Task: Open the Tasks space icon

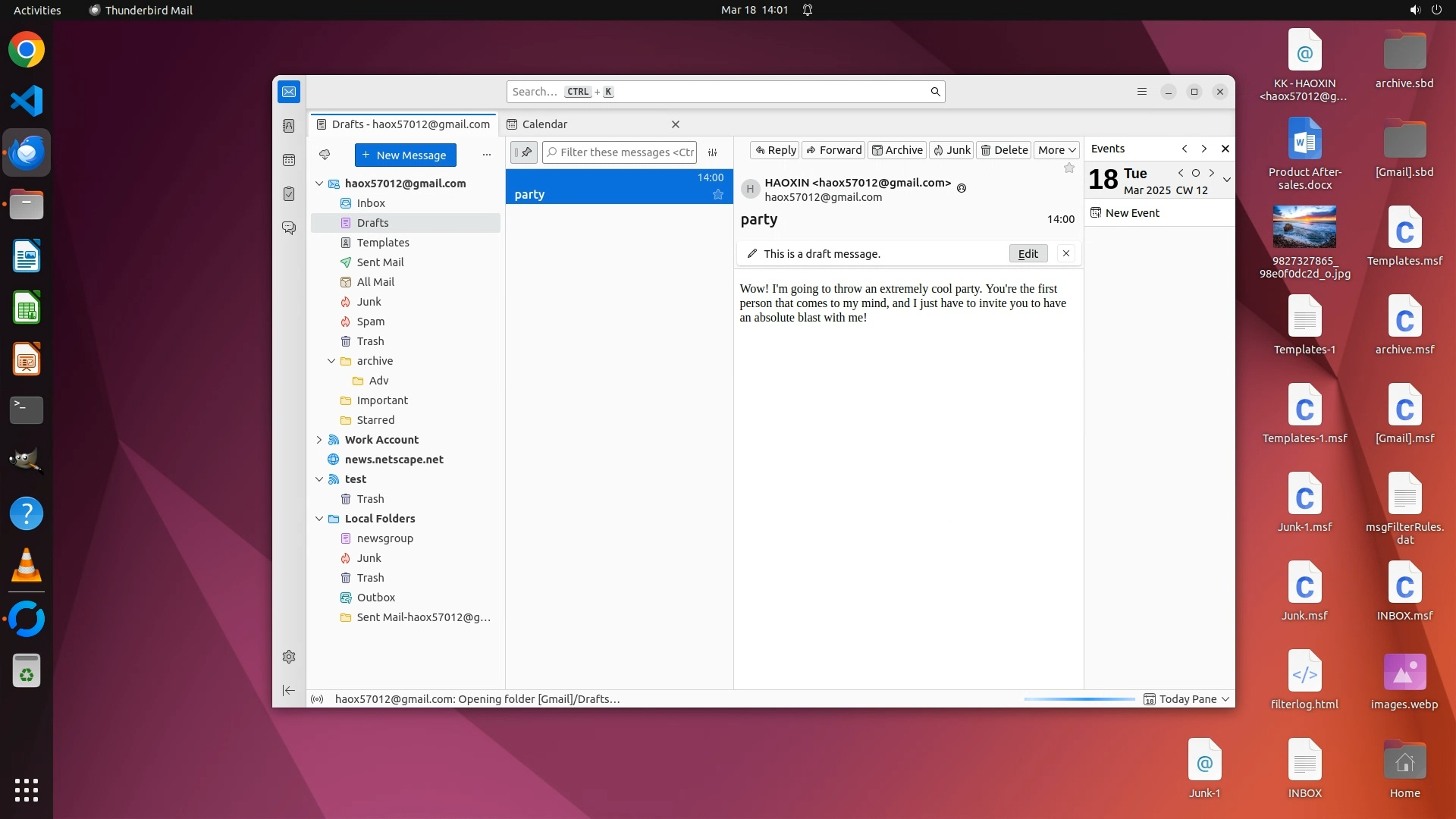Action: [x=289, y=194]
